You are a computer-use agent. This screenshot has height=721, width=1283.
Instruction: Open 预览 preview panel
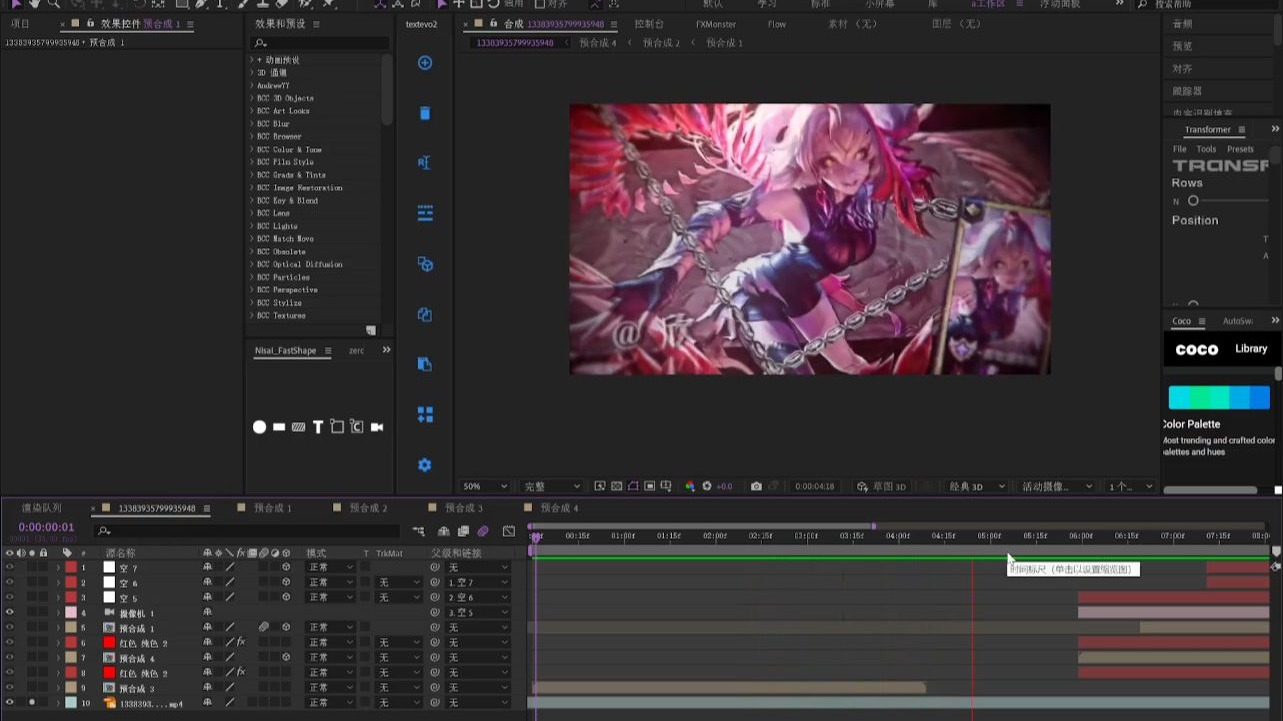(x=1183, y=46)
